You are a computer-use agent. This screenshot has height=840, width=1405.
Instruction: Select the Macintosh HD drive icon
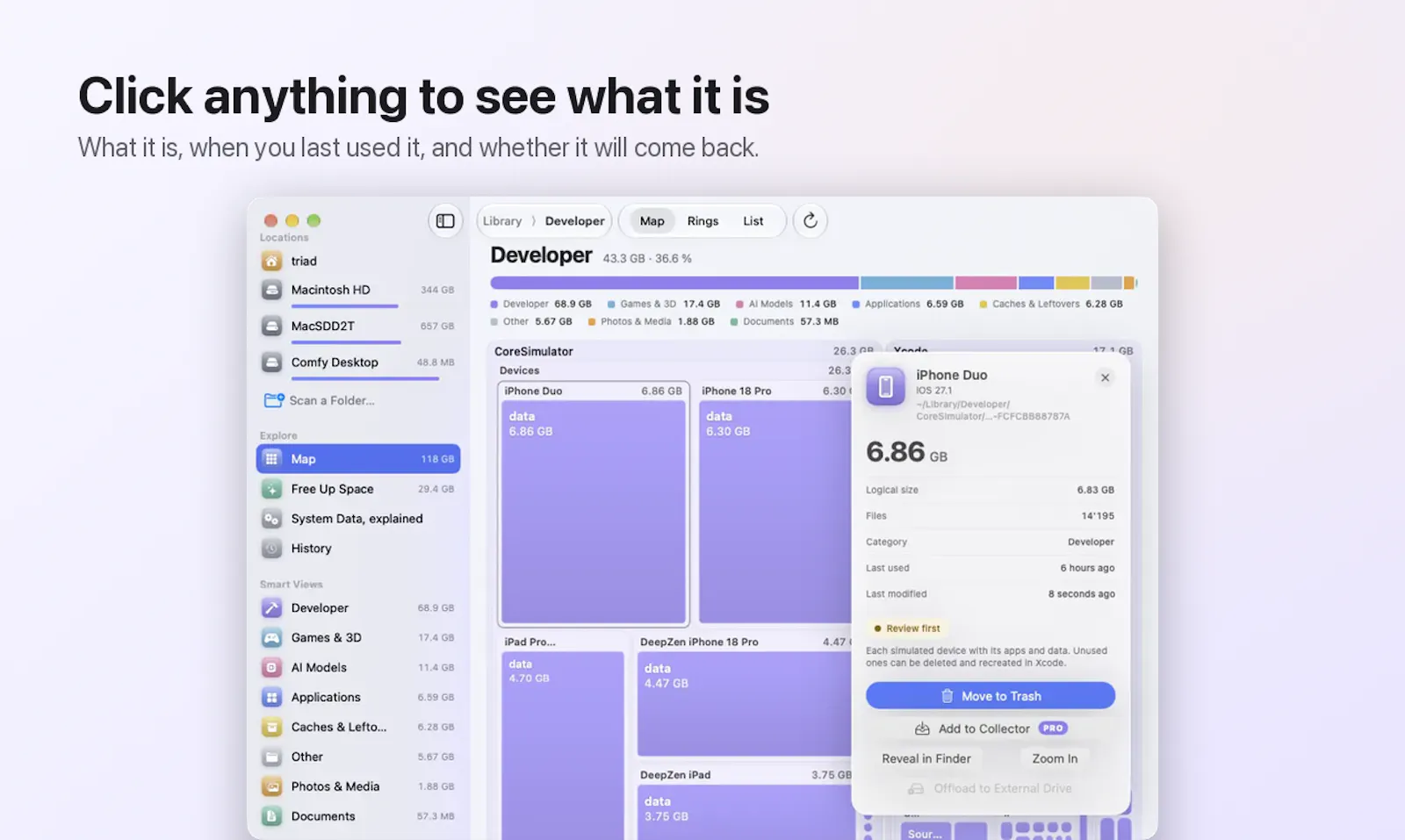click(x=272, y=290)
